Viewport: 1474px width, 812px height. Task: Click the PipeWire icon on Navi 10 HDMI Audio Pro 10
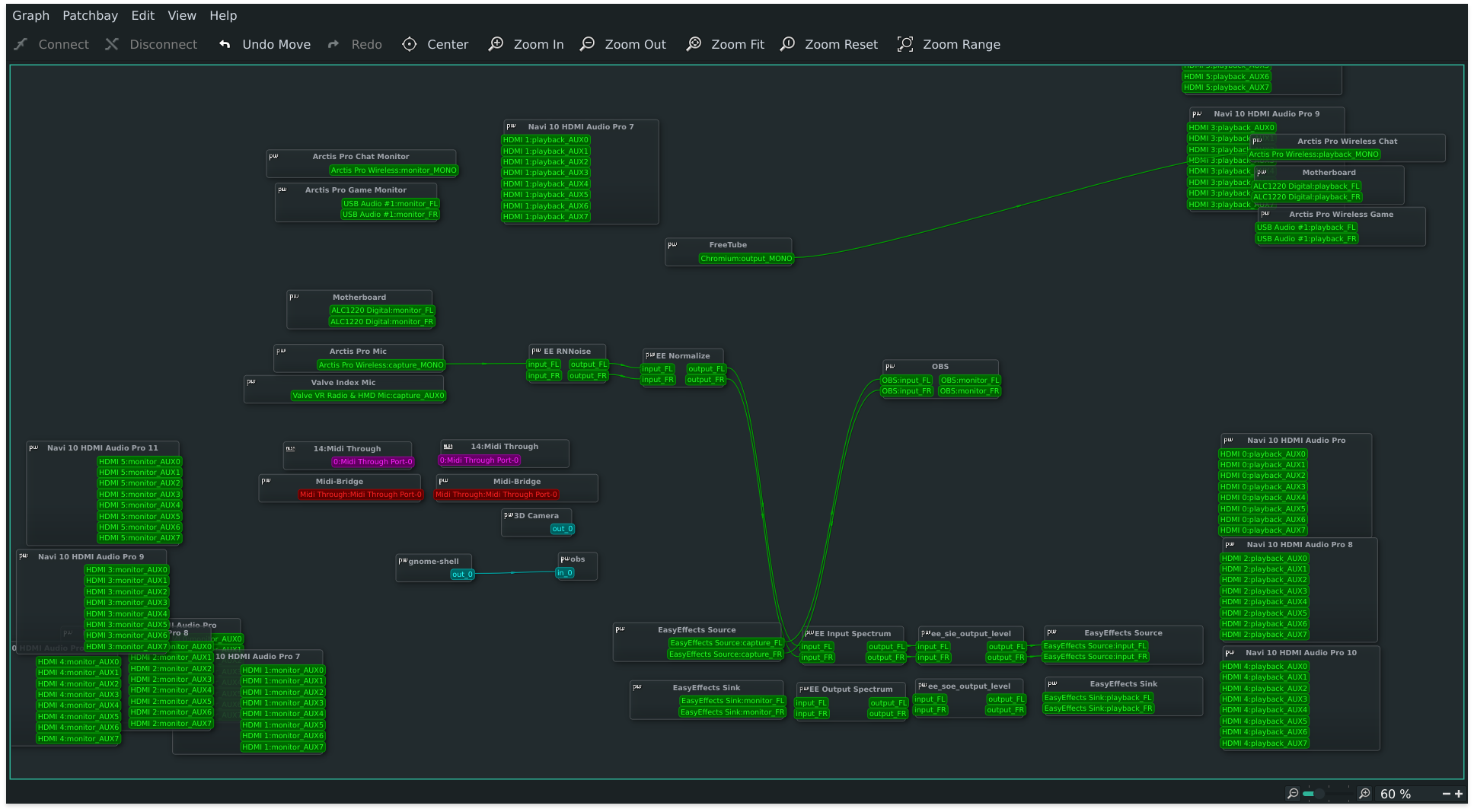click(x=1229, y=652)
